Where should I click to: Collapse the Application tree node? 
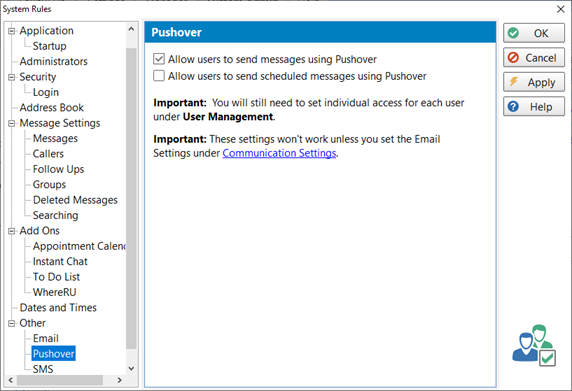[12, 31]
